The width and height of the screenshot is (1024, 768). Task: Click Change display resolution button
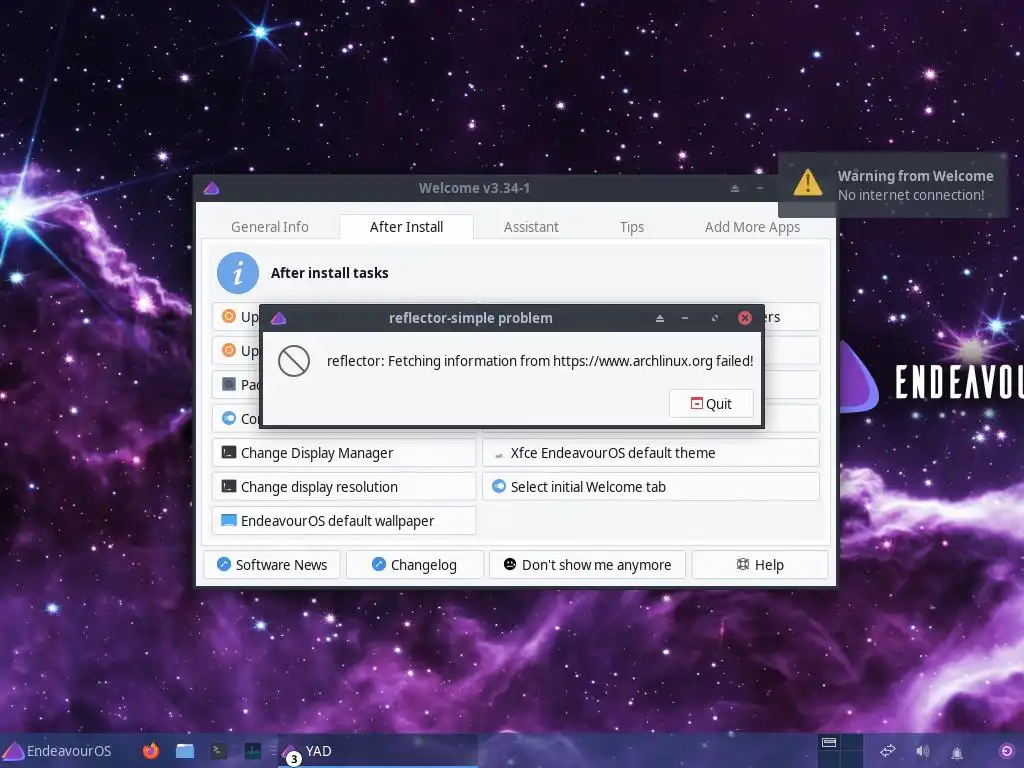click(x=344, y=487)
